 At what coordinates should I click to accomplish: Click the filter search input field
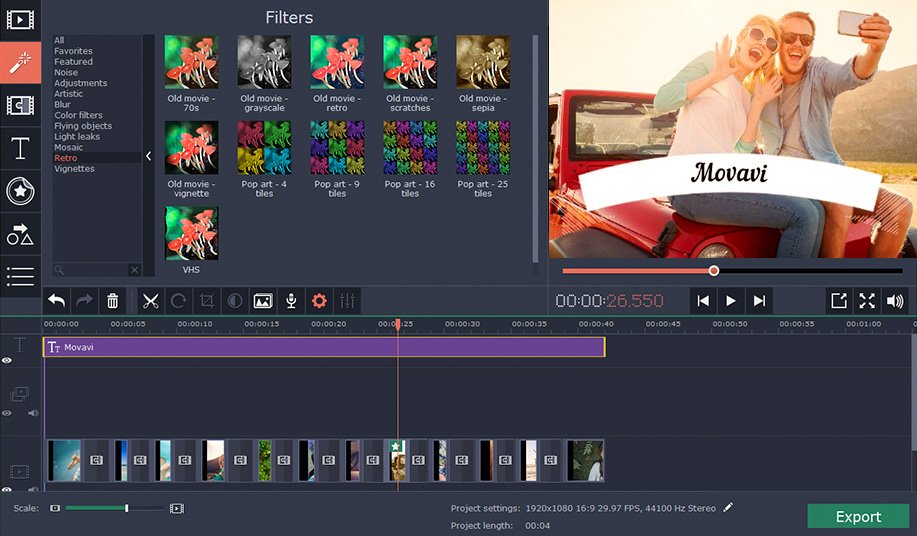(x=91, y=269)
